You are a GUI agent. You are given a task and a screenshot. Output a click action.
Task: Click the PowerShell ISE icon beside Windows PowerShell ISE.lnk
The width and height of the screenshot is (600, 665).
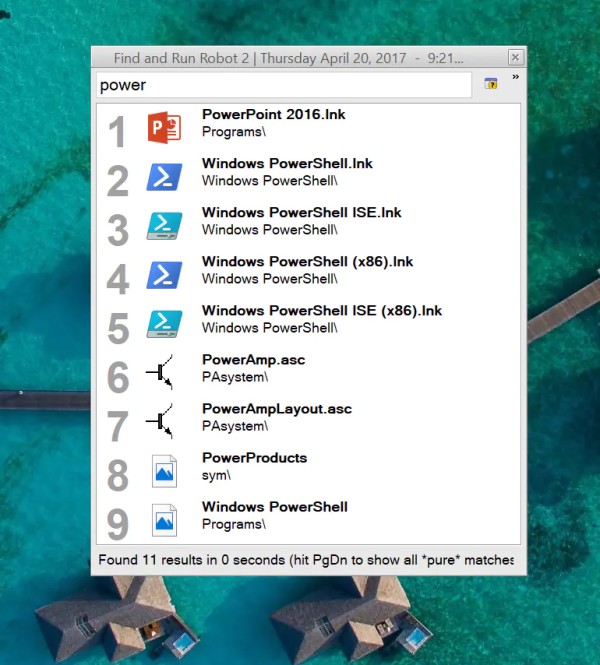164,226
